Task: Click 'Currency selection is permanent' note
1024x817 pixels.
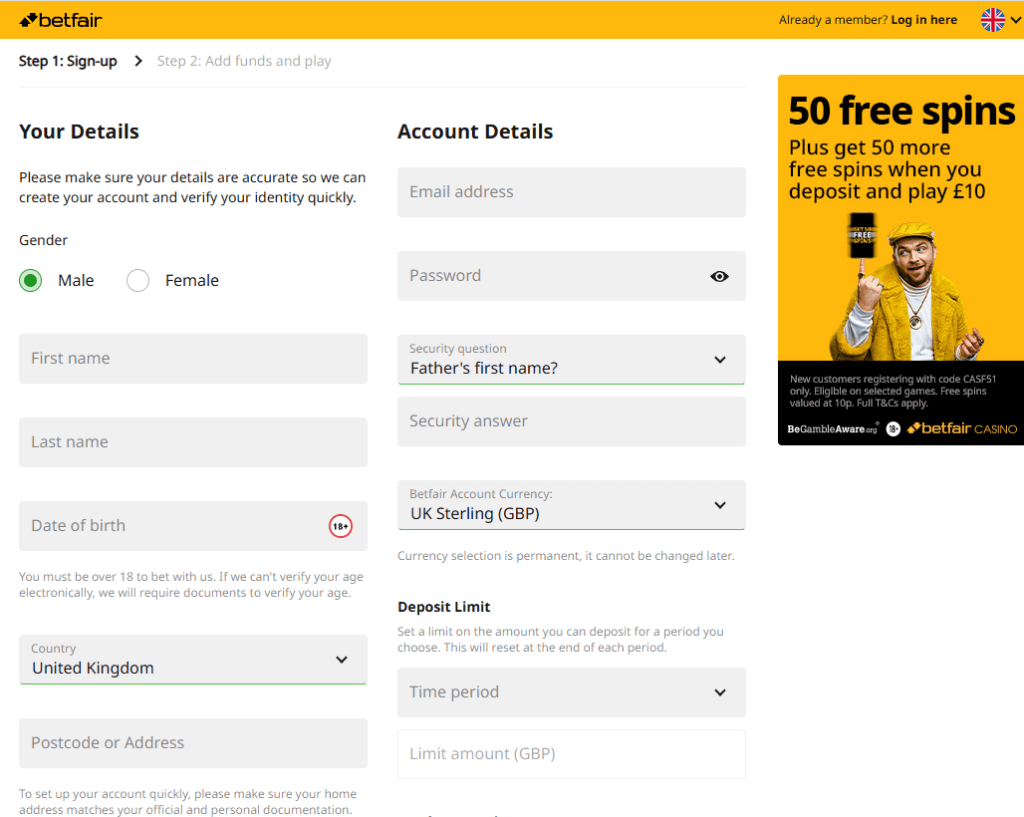Action: (566, 556)
